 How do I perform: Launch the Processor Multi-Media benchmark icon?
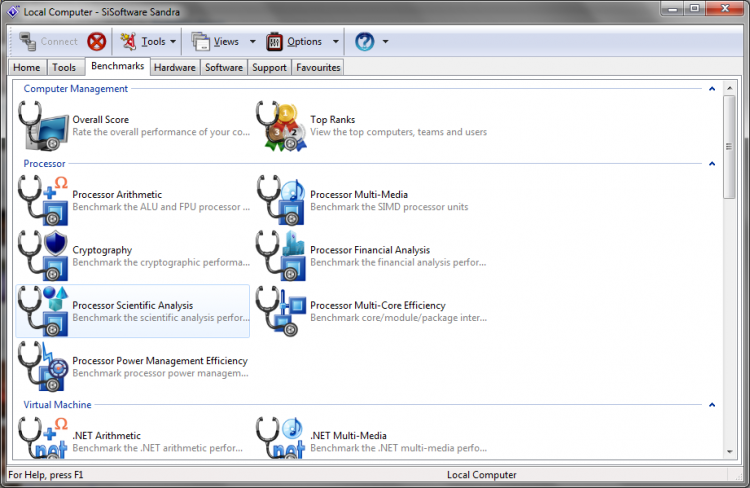coord(281,200)
